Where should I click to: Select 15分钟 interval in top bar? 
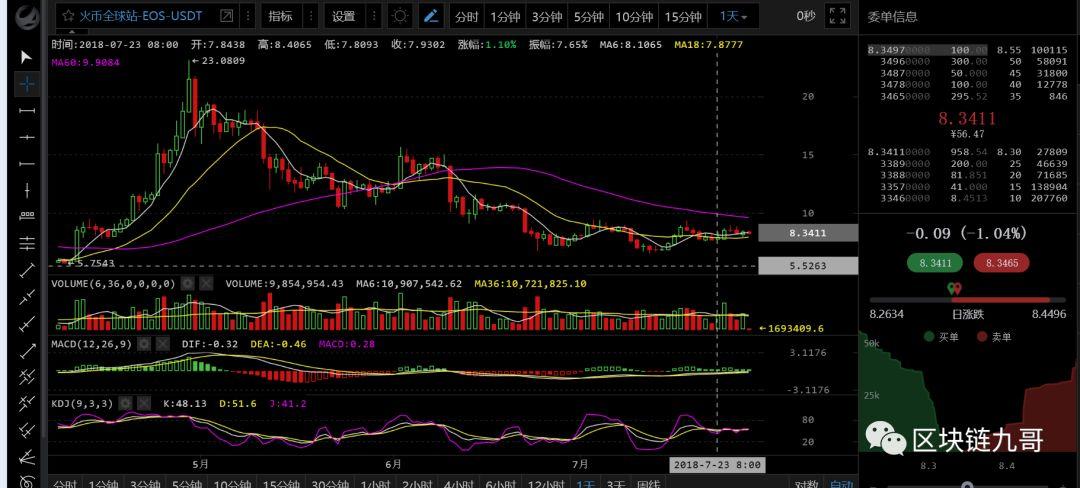pos(683,17)
